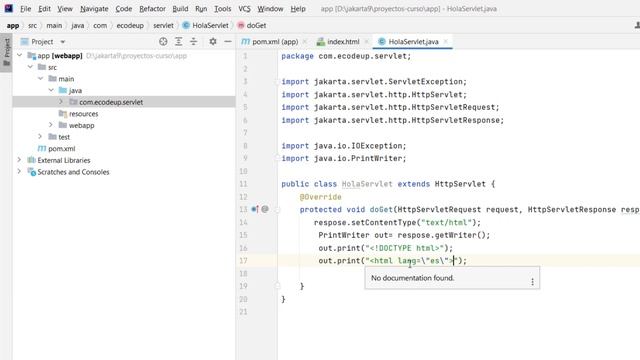The image size is (640, 360).
Task: Open the Tools menu
Action: 222,9
